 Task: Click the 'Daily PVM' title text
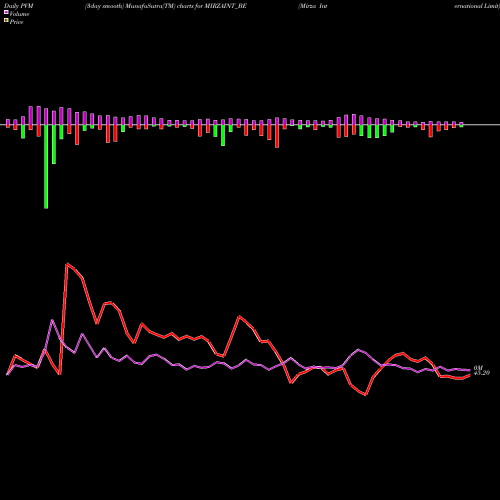coord(19,6)
